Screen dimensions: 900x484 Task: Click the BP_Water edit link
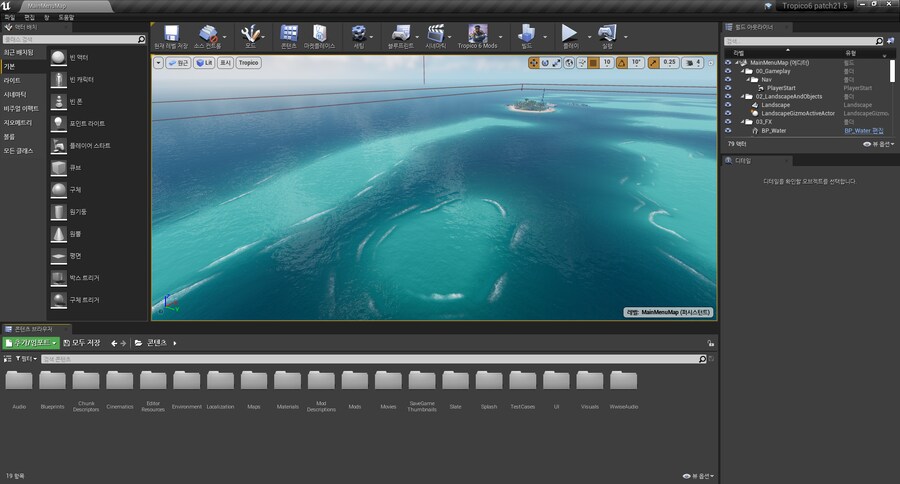point(864,131)
